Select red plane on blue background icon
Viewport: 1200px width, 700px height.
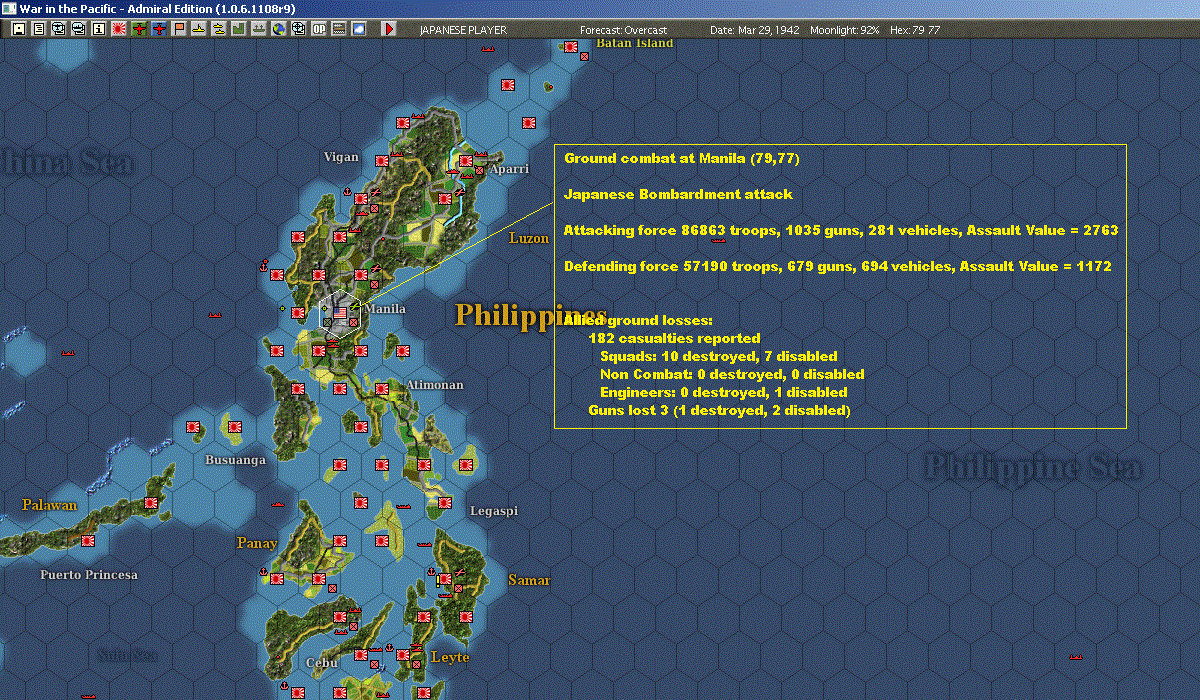click(x=159, y=29)
